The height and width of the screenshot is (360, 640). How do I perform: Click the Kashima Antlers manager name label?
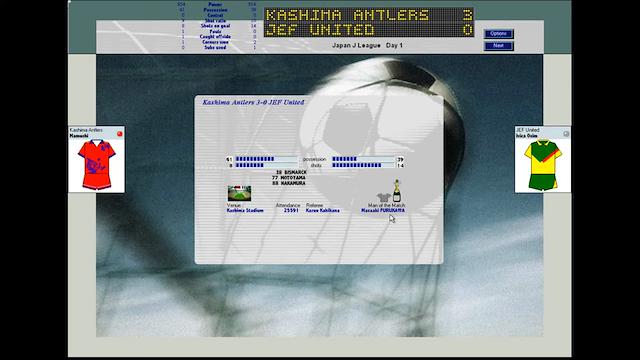[79, 136]
